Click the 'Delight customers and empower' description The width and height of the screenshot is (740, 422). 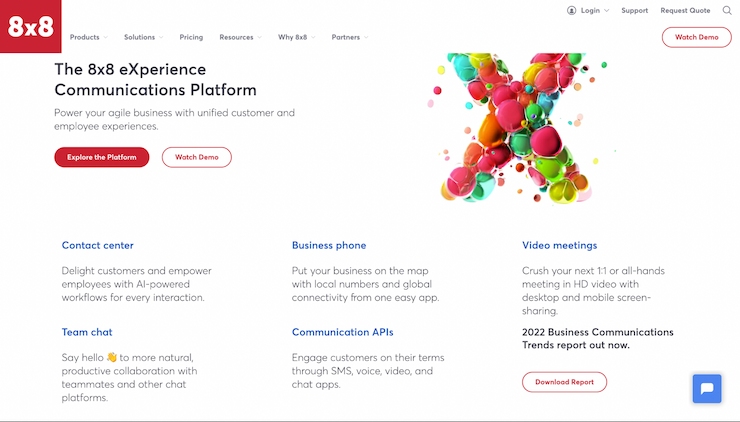click(136, 284)
